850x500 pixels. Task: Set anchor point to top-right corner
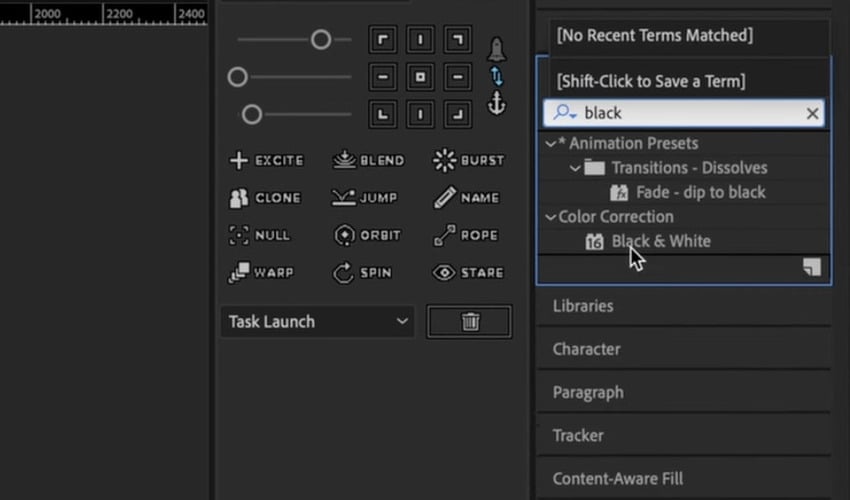[x=458, y=40]
